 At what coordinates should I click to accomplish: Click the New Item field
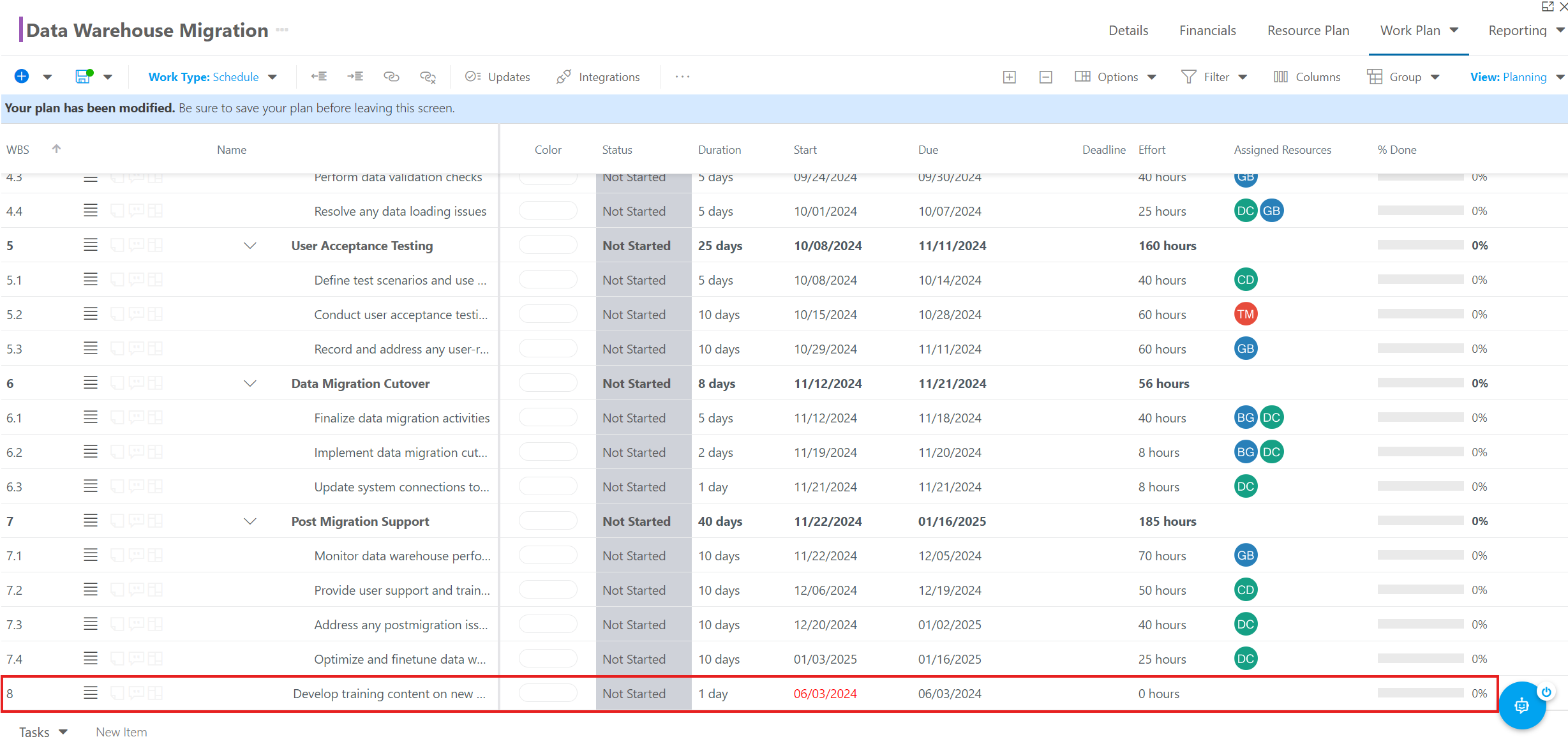(121, 732)
